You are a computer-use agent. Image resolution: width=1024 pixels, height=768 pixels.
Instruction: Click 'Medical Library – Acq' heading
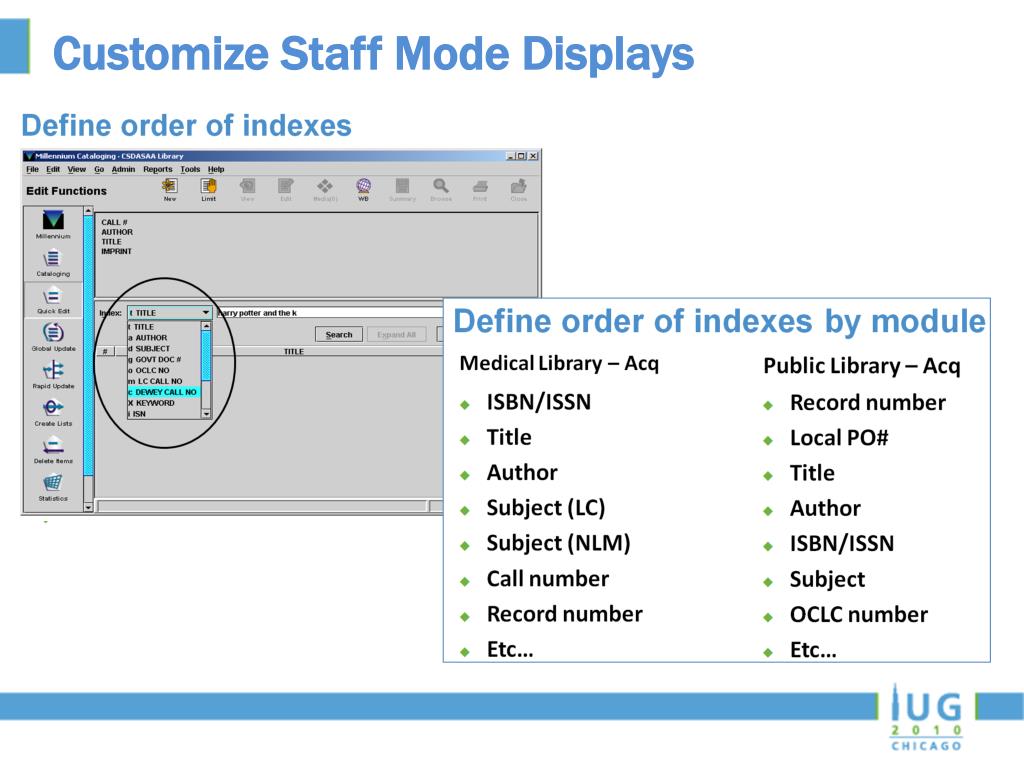tap(559, 363)
